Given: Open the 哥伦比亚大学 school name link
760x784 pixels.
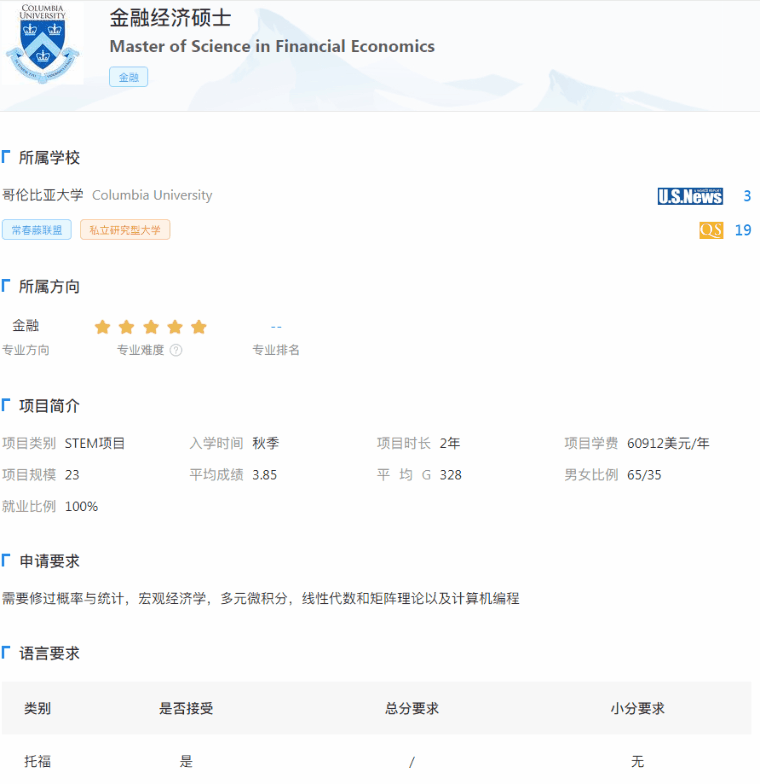Looking at the screenshot, I should [43, 195].
